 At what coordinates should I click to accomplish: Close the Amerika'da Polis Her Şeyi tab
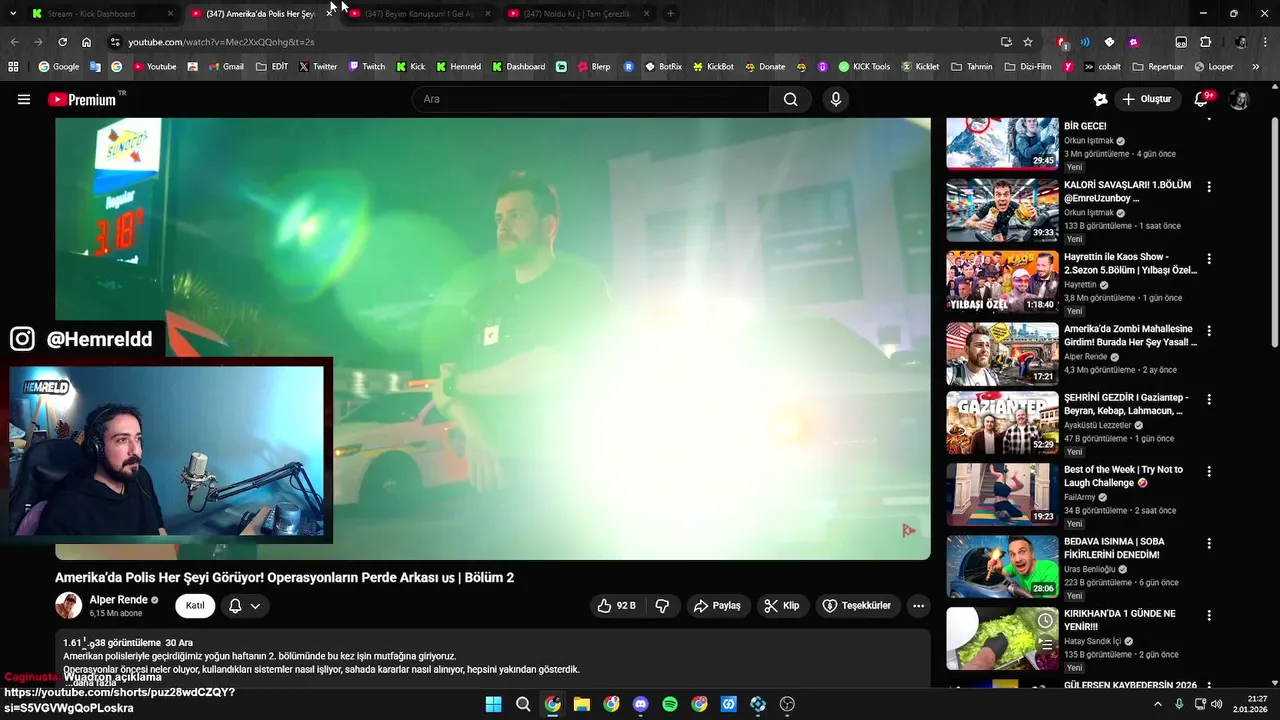coord(330,14)
